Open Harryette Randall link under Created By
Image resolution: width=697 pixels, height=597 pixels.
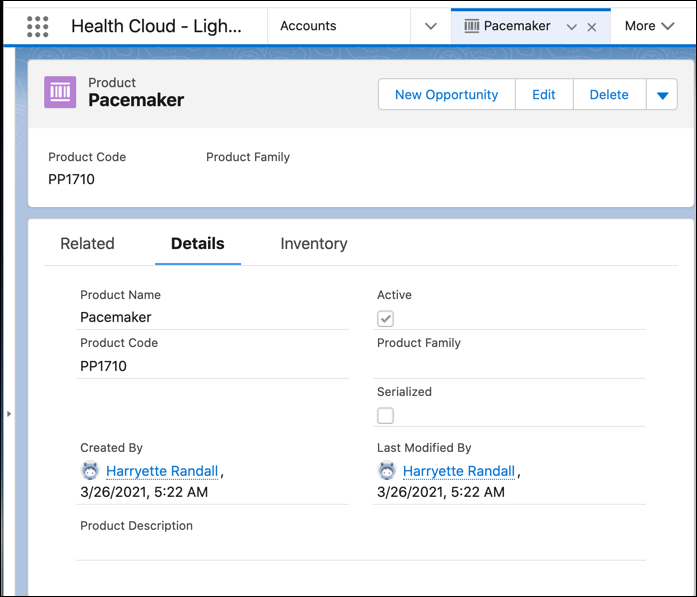pos(162,471)
